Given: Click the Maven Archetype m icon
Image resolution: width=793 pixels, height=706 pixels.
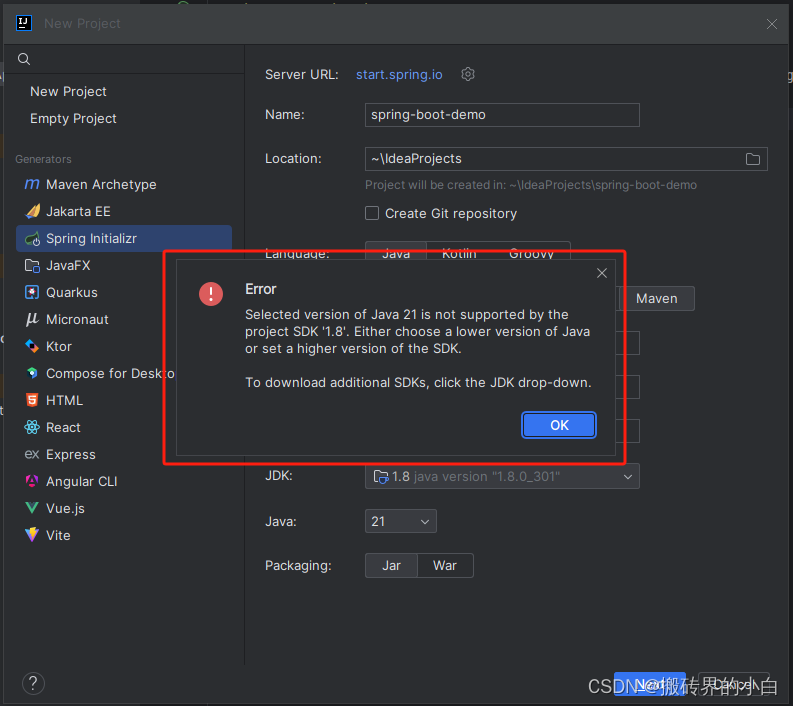Looking at the screenshot, I should coord(32,184).
